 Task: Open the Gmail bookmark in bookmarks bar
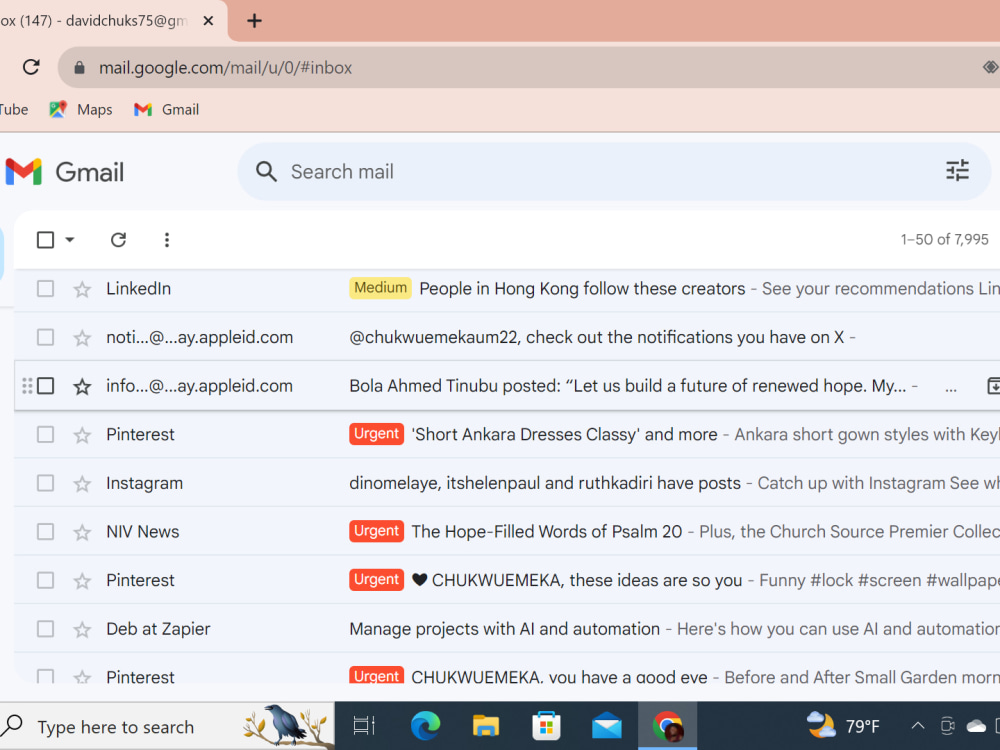tap(166, 110)
